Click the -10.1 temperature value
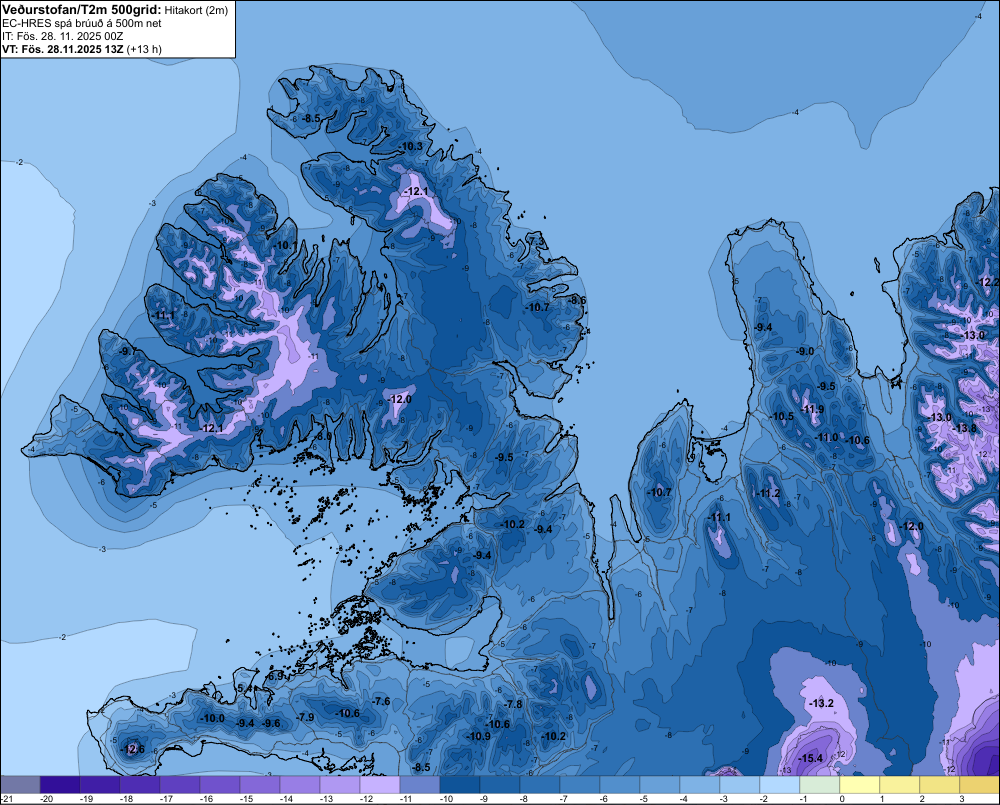The image size is (1000, 805). tap(285, 246)
